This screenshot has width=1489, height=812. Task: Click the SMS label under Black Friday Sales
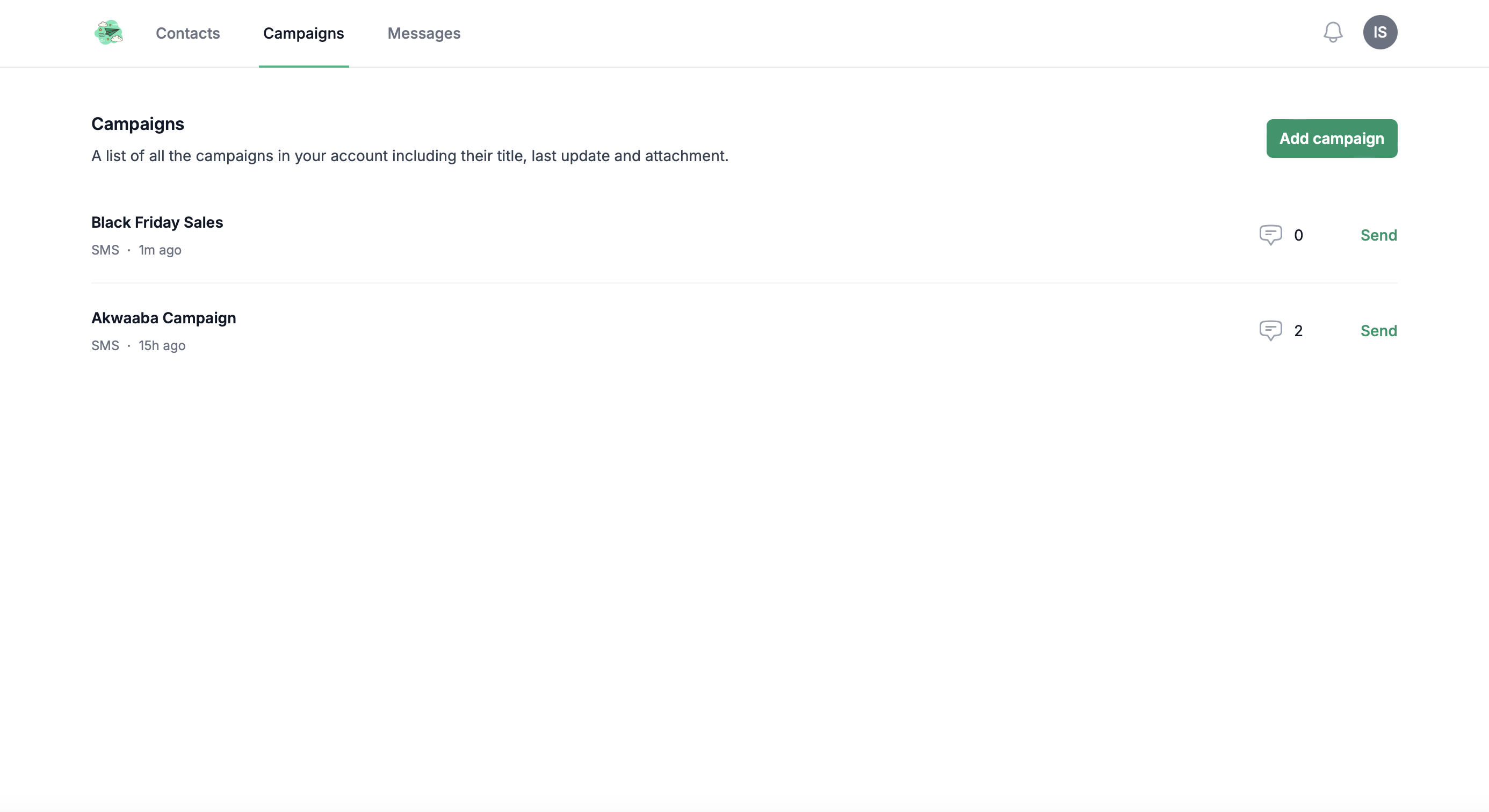click(x=105, y=250)
